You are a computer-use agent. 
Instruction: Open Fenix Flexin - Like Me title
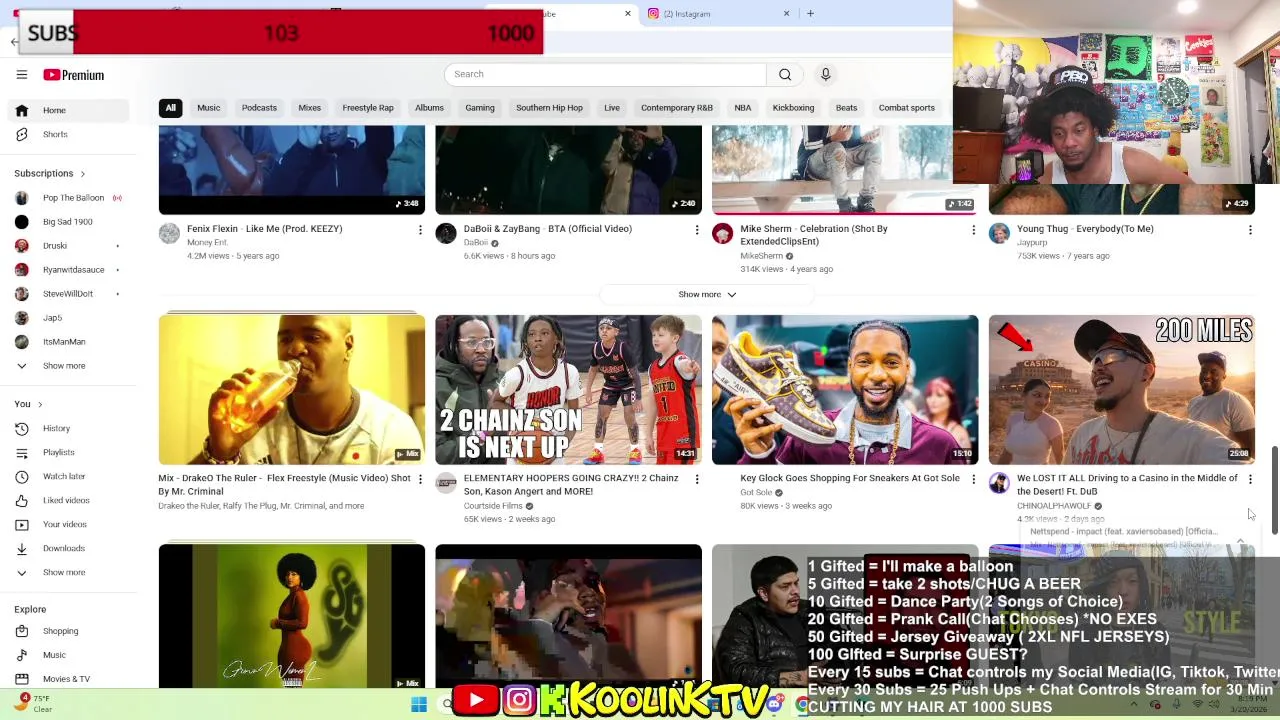pos(264,229)
